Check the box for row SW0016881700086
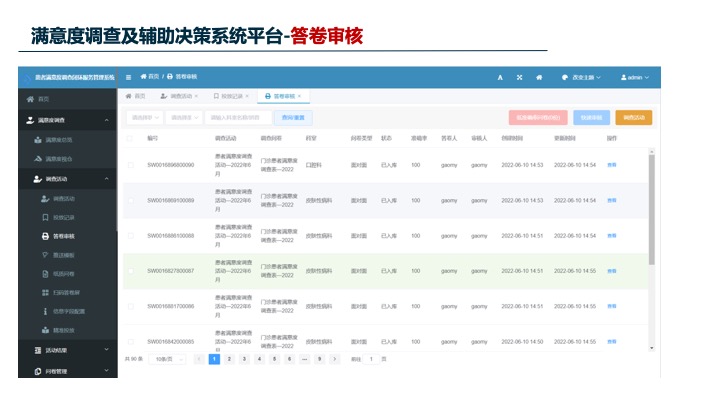720x405 pixels. click(x=131, y=307)
